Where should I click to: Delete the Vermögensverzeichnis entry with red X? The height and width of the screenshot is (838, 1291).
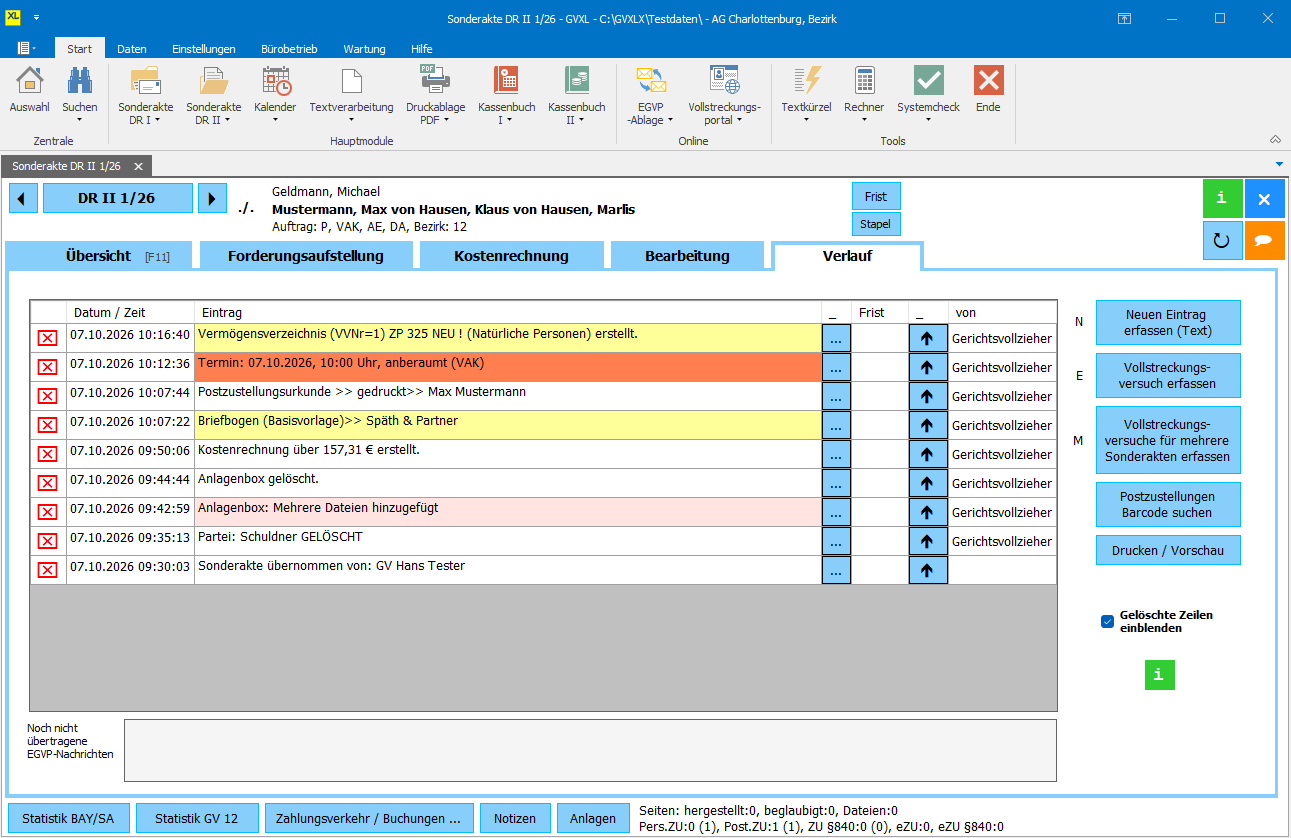[47, 338]
